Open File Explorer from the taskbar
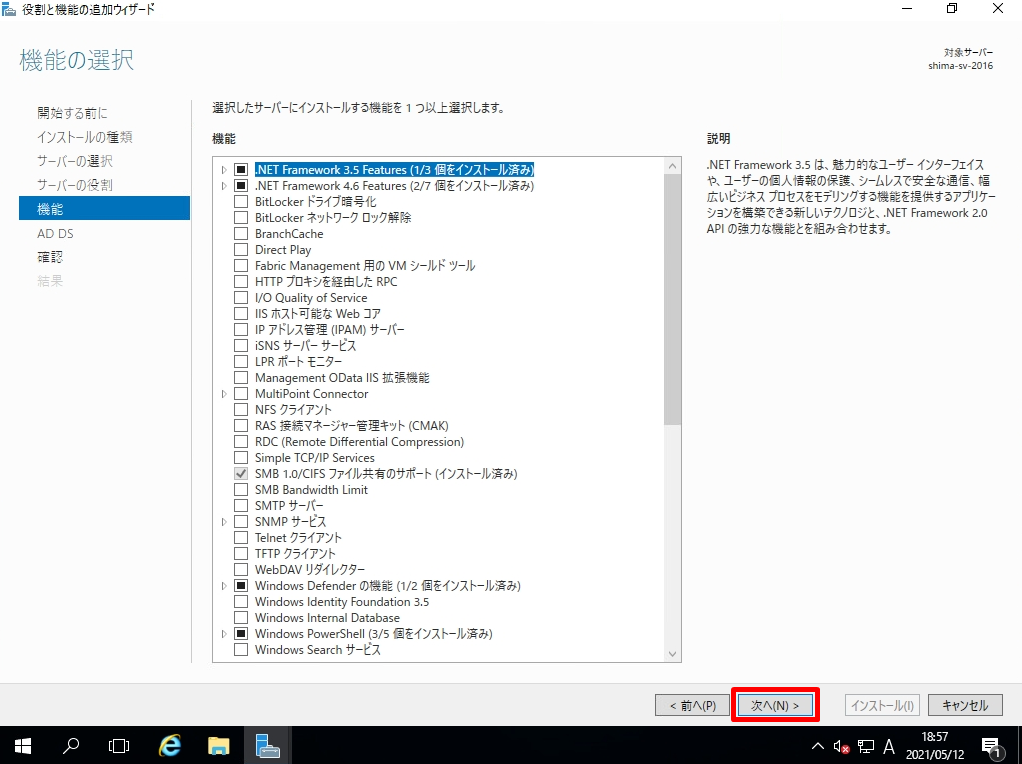 coord(219,746)
